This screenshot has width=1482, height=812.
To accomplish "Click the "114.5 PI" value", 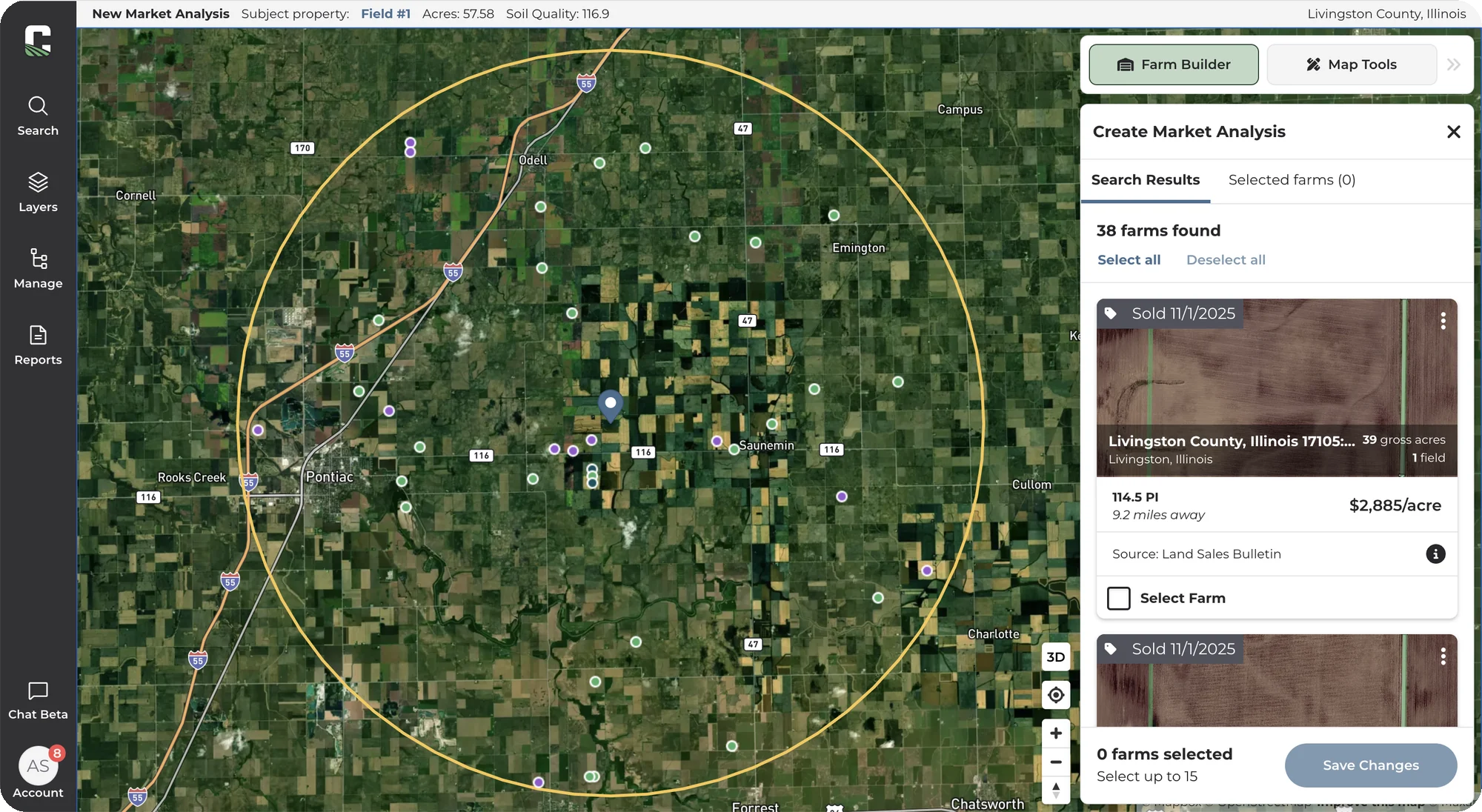I will pos(1134,497).
